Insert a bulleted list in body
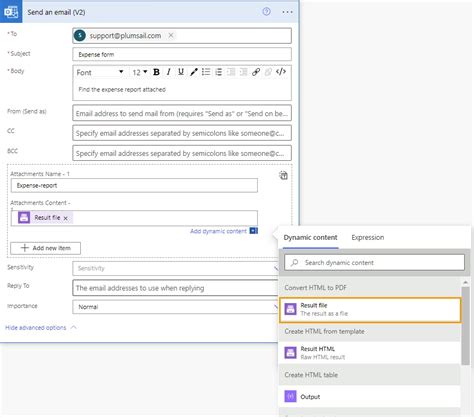The image size is (474, 417). (206, 72)
